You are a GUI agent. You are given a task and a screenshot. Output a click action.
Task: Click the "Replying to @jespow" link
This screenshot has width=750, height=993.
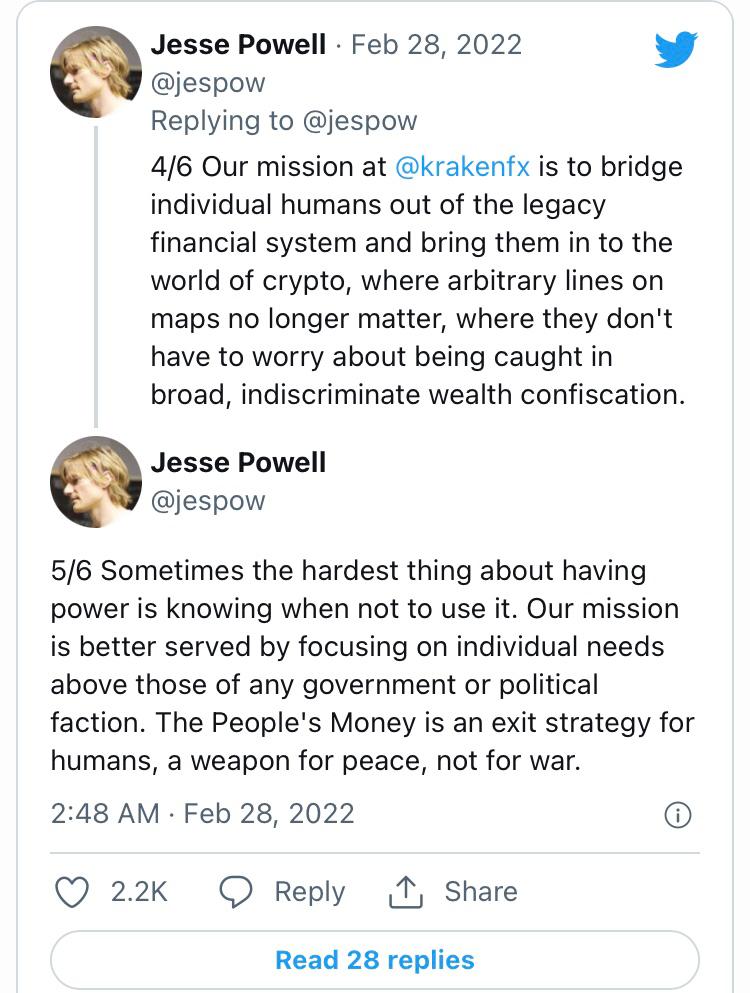[284, 121]
